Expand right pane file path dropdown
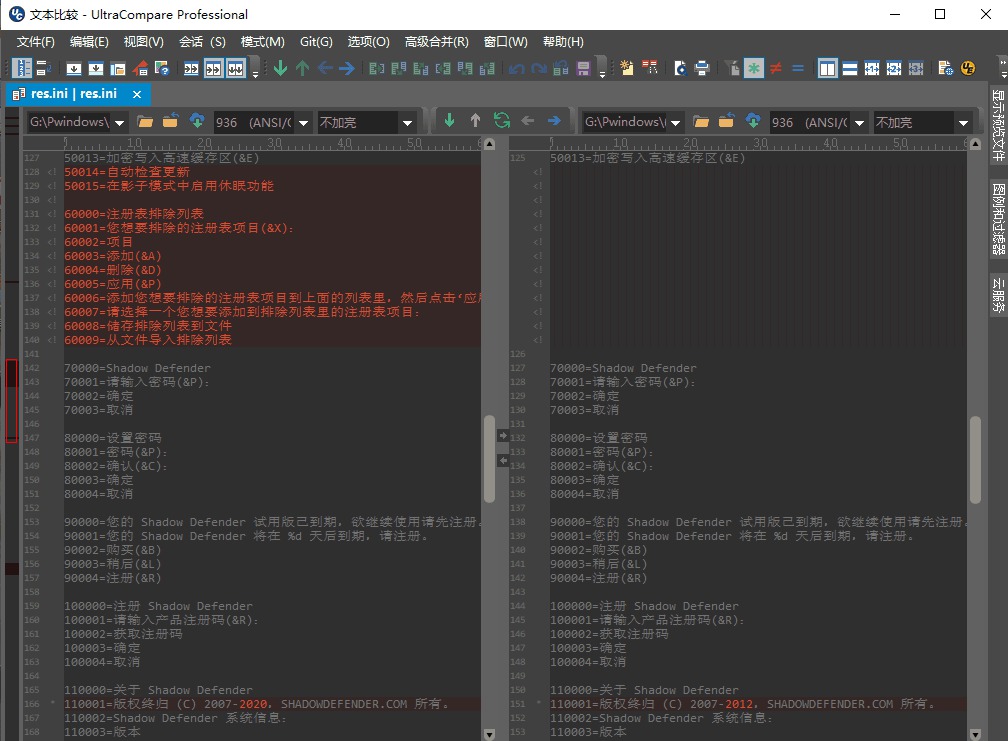Image resolution: width=1008 pixels, height=741 pixels. pos(675,122)
